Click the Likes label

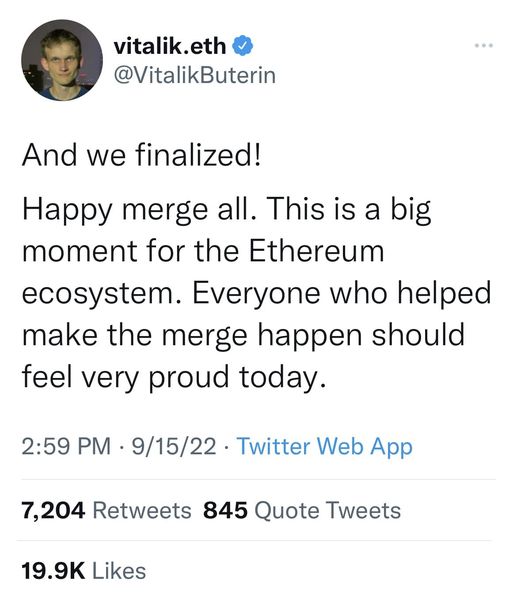(x=119, y=571)
